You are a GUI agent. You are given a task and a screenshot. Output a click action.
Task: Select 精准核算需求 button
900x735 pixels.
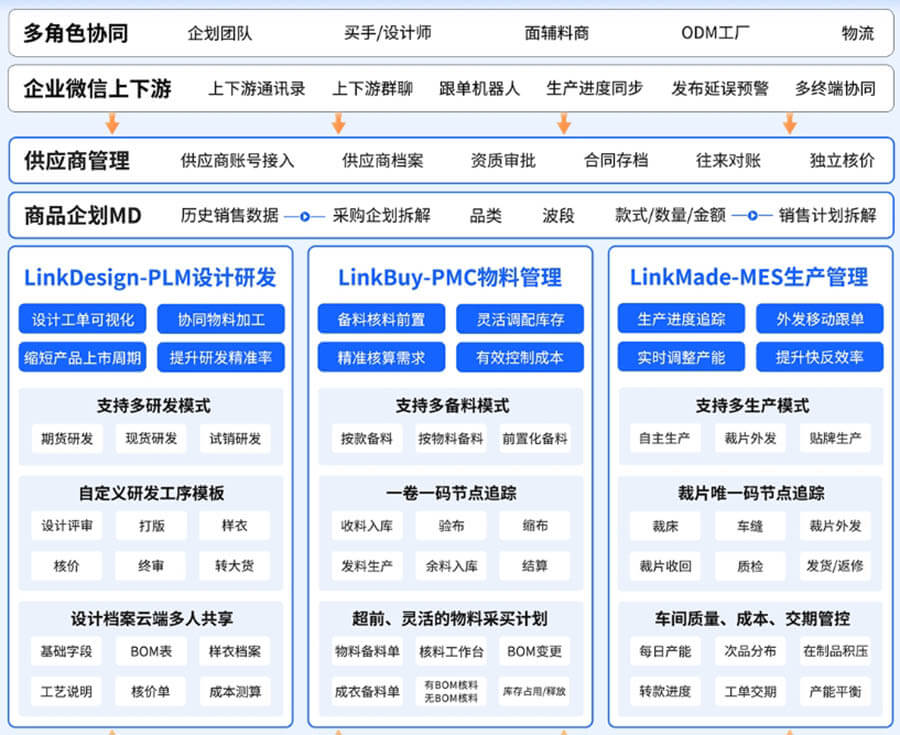point(382,357)
